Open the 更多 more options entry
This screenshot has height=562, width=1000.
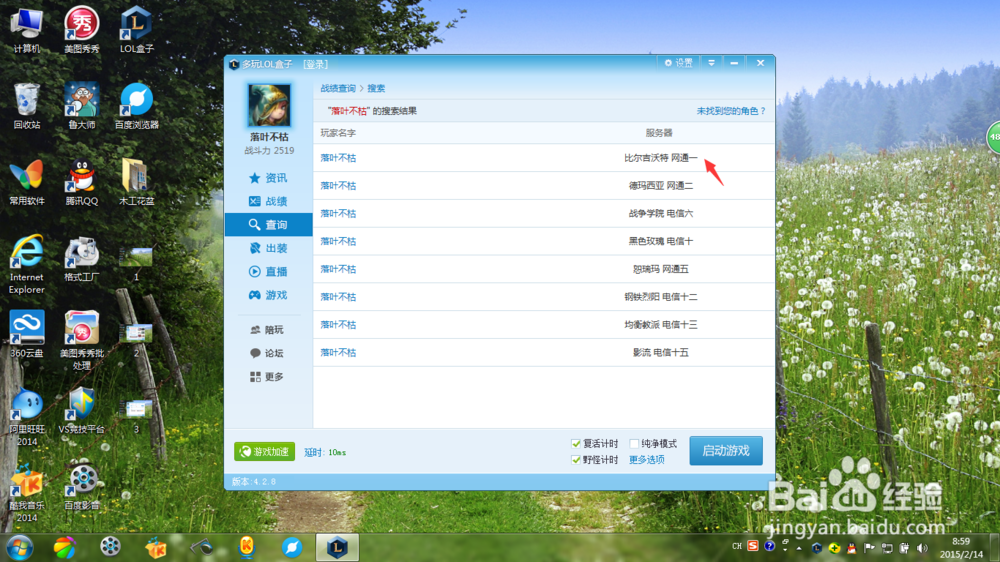point(268,377)
